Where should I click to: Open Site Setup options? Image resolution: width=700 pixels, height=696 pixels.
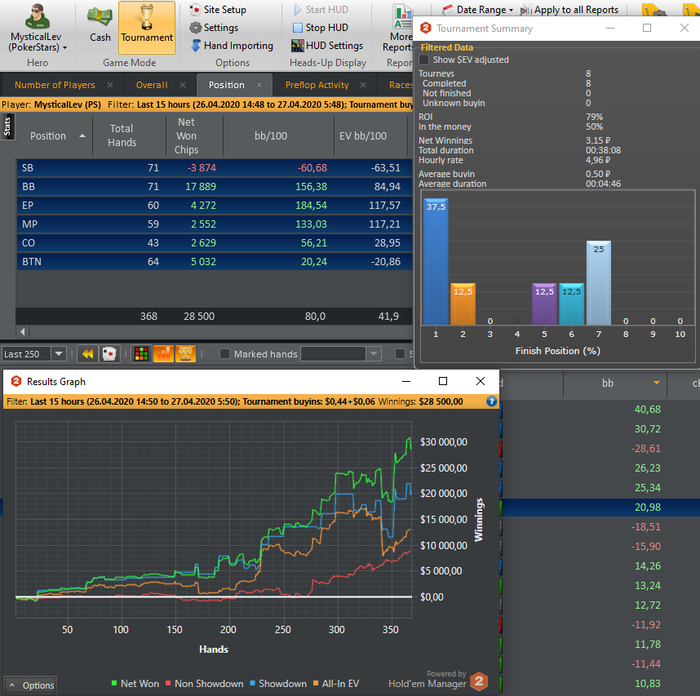(x=218, y=9)
